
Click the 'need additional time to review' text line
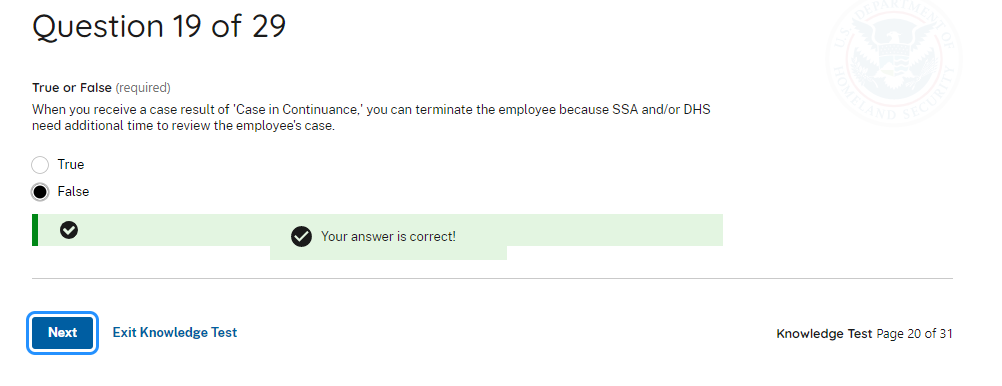[x=183, y=126]
